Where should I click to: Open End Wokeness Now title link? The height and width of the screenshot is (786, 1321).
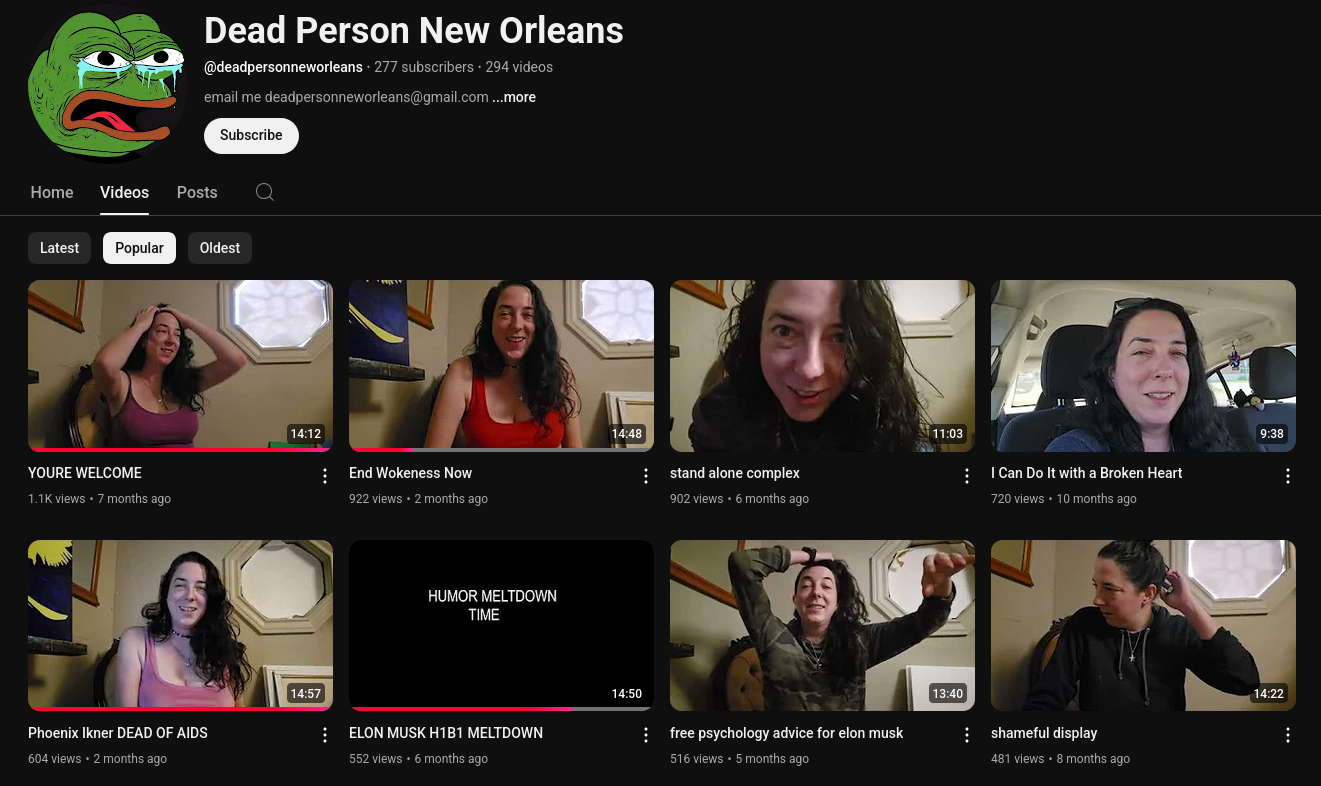pos(410,473)
